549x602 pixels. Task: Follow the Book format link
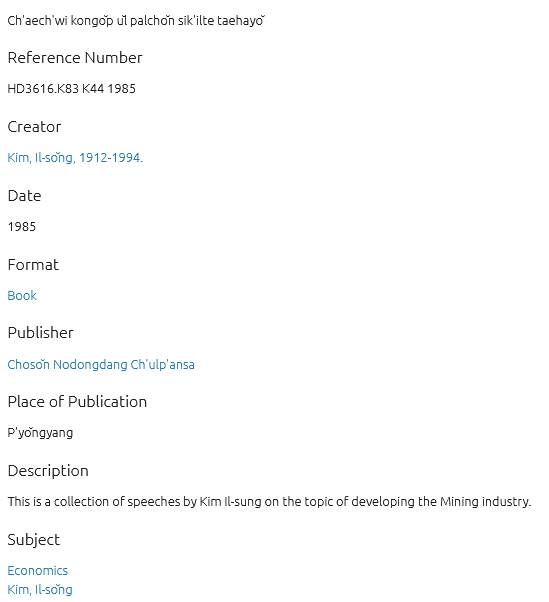22,296
